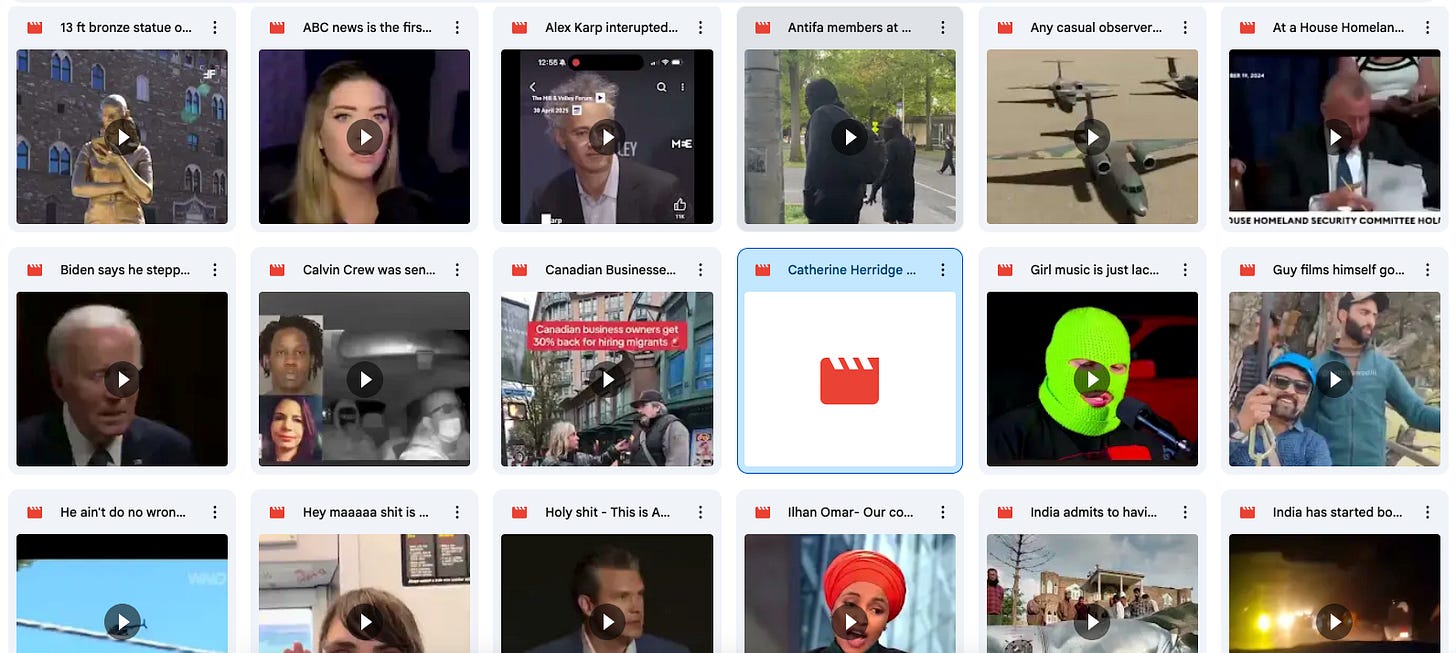Image resolution: width=1456 pixels, height=653 pixels.
Task: Click large video placeholder on Catherine Herridge card
Action: (x=850, y=379)
